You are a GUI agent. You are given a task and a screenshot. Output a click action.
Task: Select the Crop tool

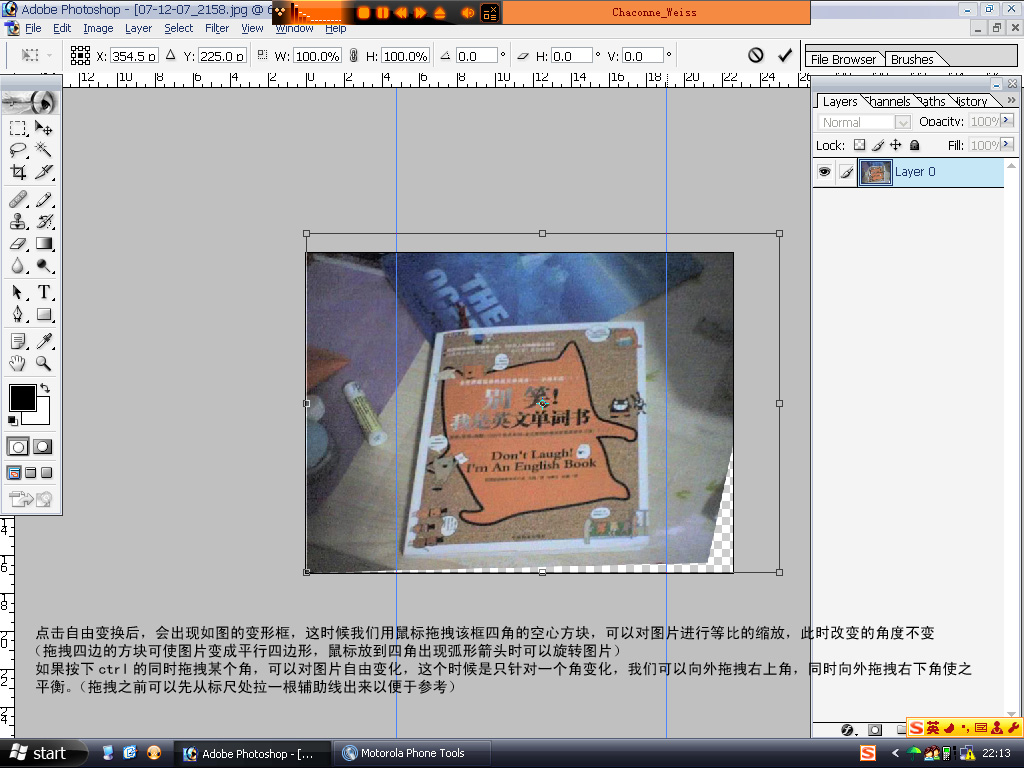point(18,172)
